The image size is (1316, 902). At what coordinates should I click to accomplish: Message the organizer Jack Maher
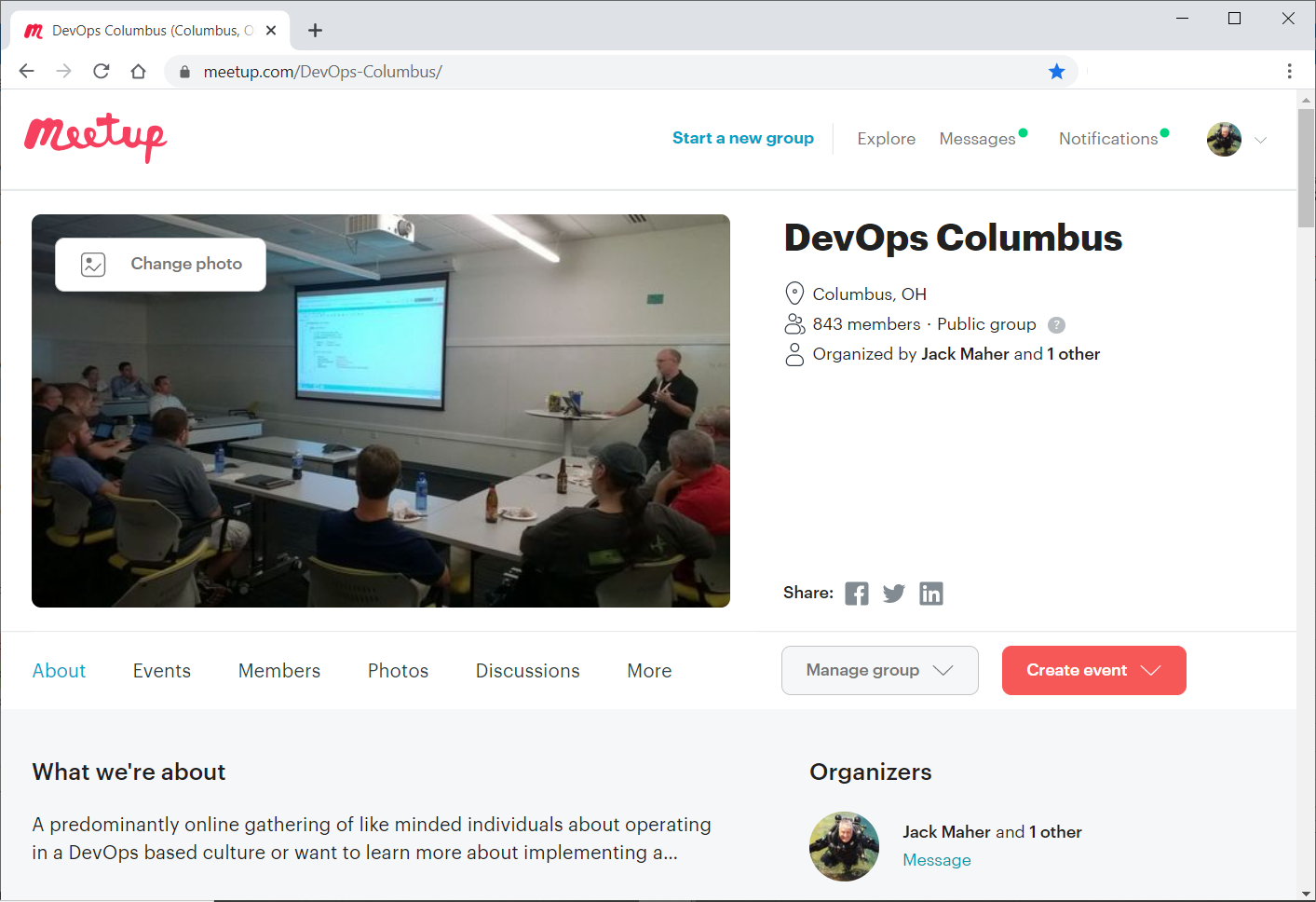pos(936,860)
